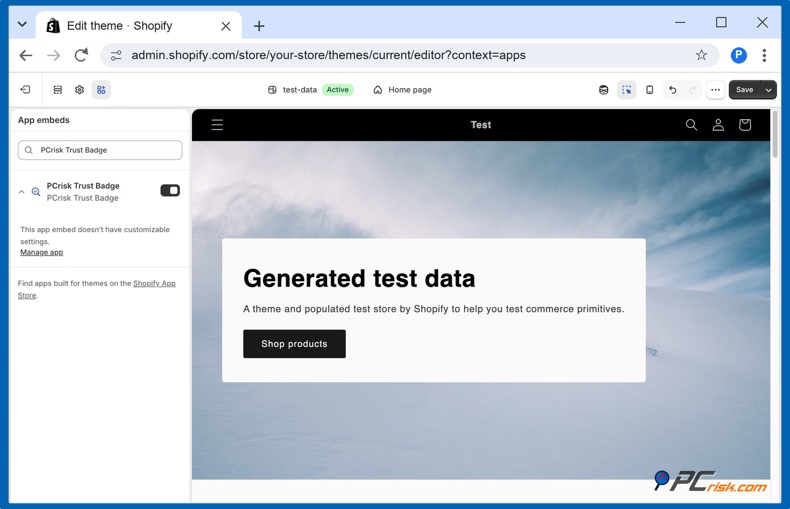Exit the theme editor via back icon
Image resolution: width=790 pixels, height=509 pixels.
tap(25, 90)
